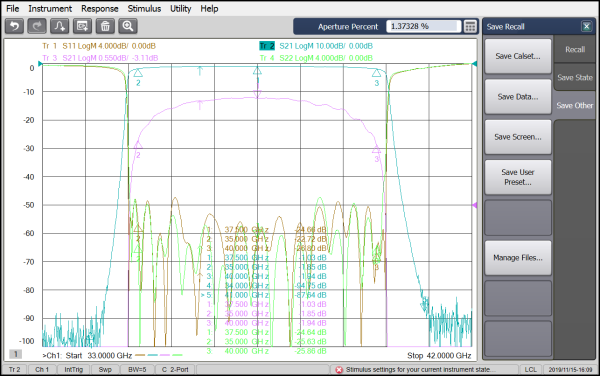The height and width of the screenshot is (376, 600).
Task: Click the Save Calset button
Action: (518, 56)
